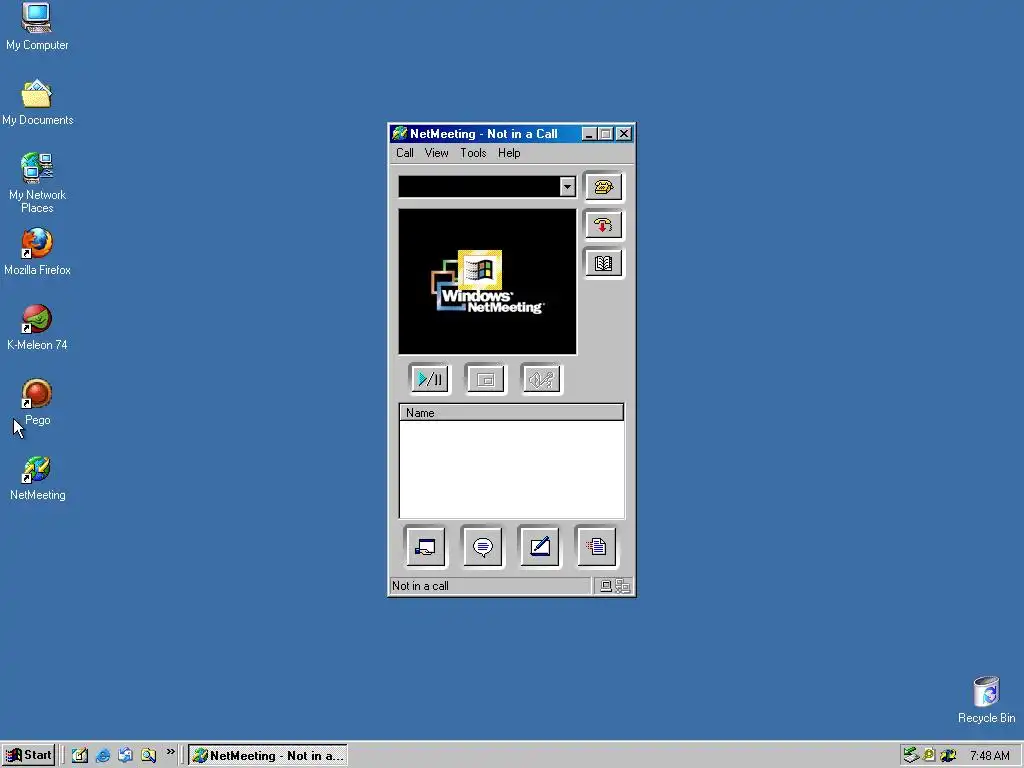Click the first system tray network icon
The height and width of the screenshot is (768, 1024).
[x=910, y=756]
